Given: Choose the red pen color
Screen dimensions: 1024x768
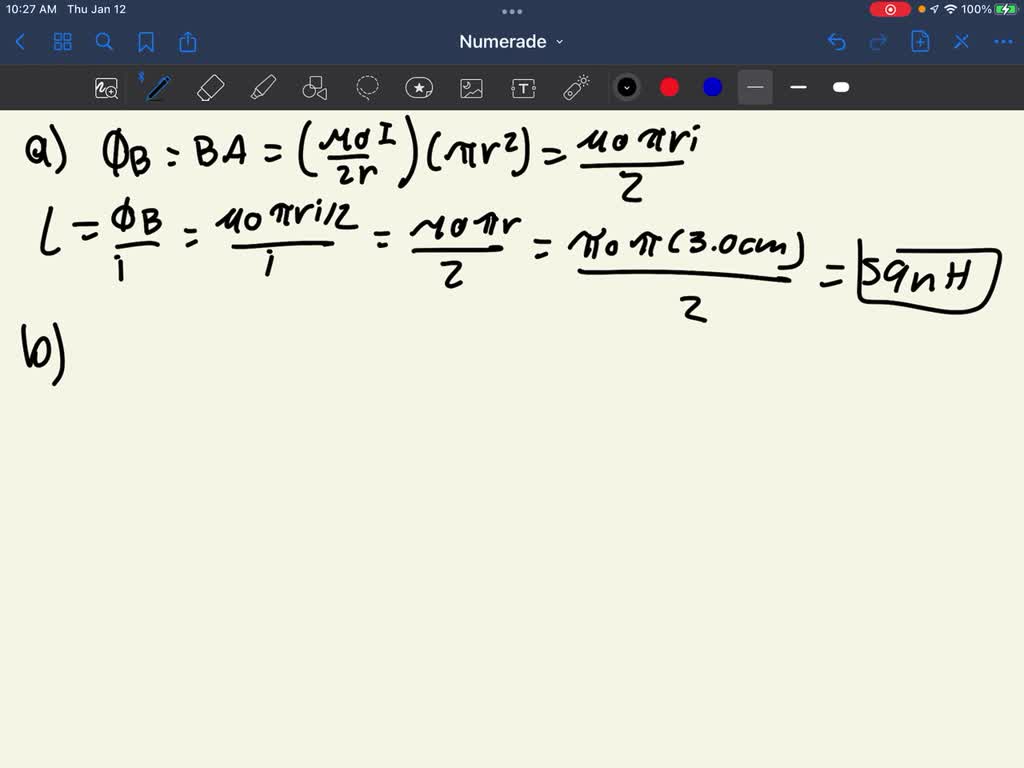Looking at the screenshot, I should point(670,88).
